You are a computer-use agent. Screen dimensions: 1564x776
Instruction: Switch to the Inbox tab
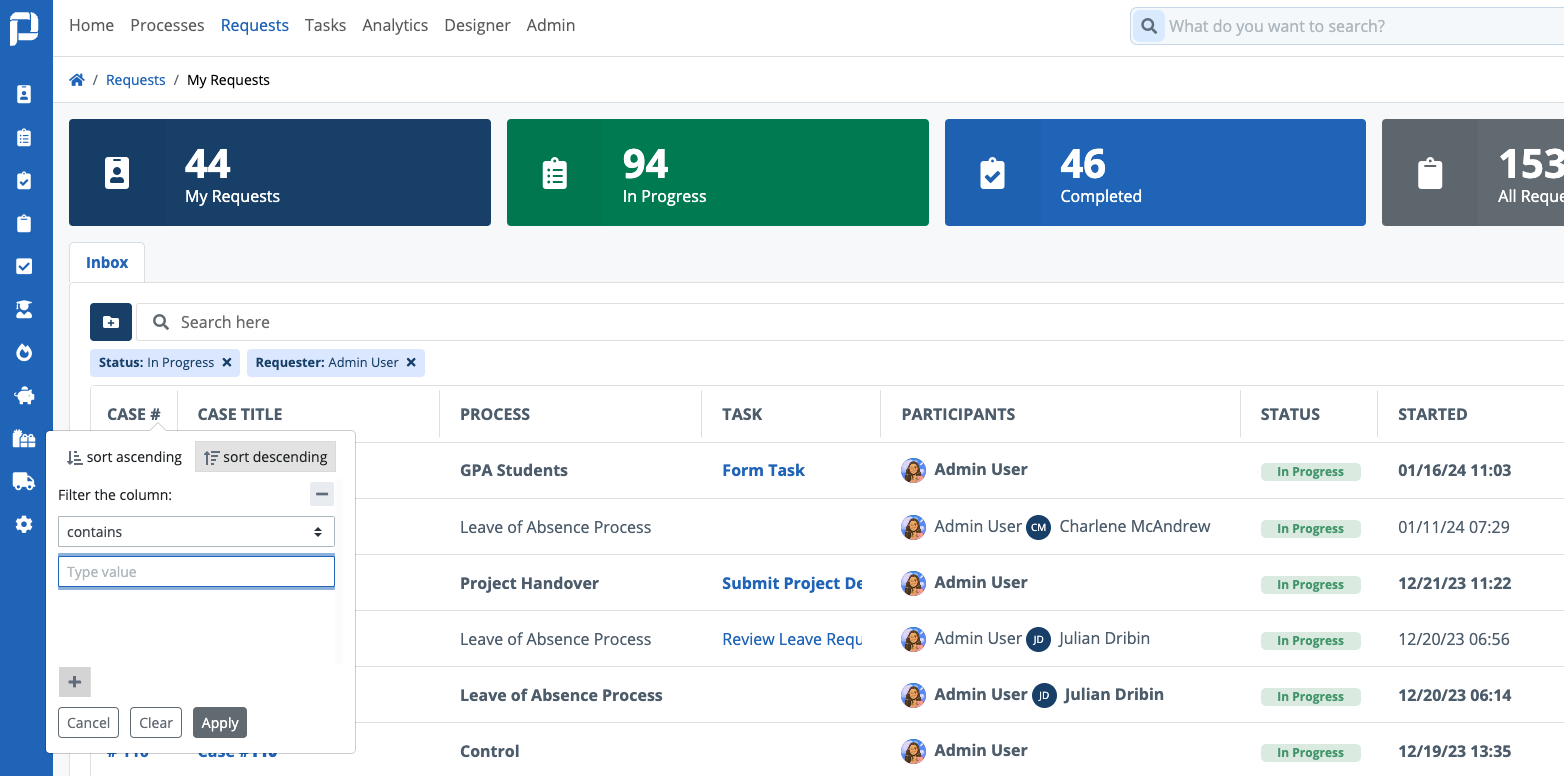click(x=107, y=263)
